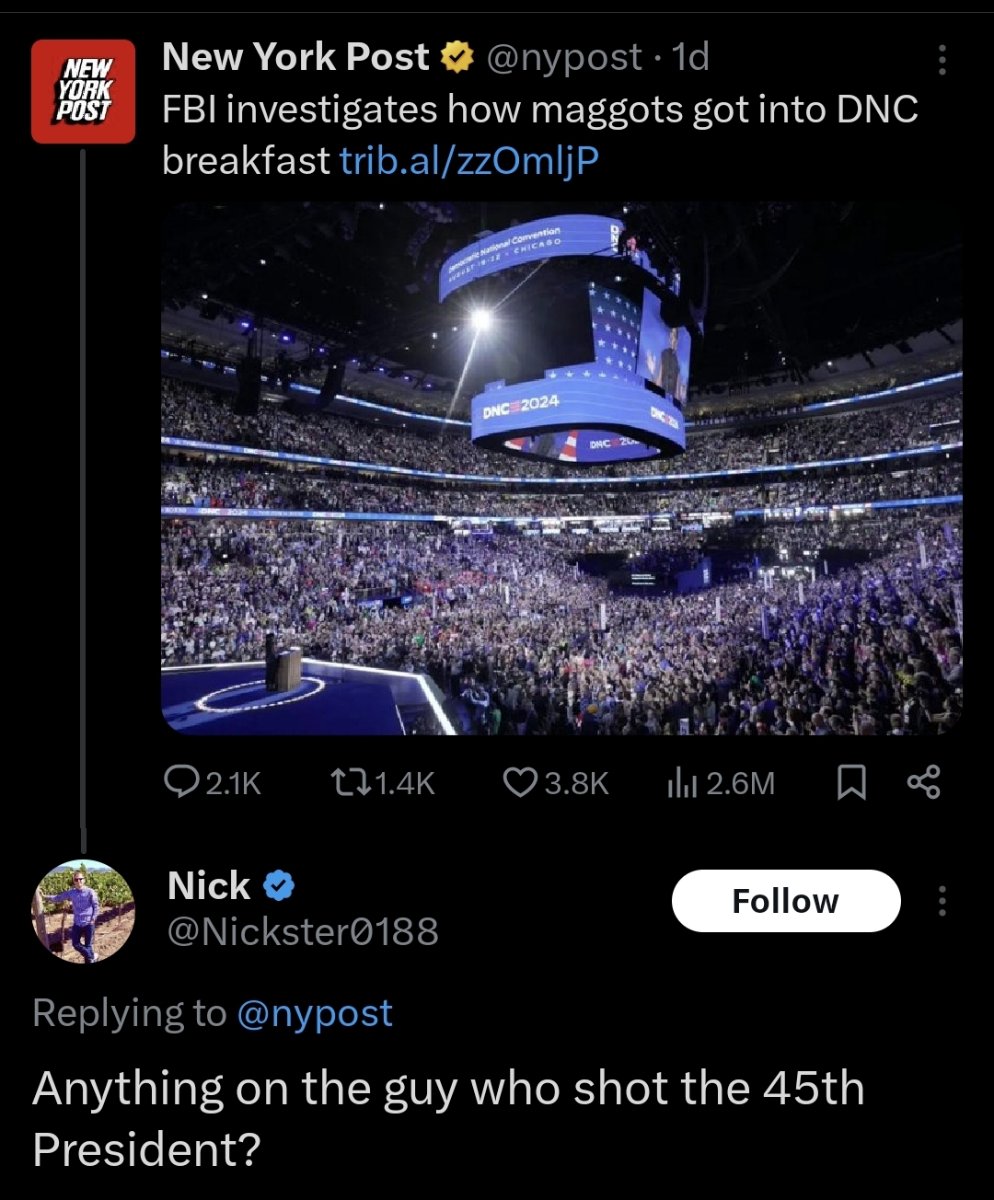Click New York Post gold verified badge
994x1200 pixels.
[456, 59]
